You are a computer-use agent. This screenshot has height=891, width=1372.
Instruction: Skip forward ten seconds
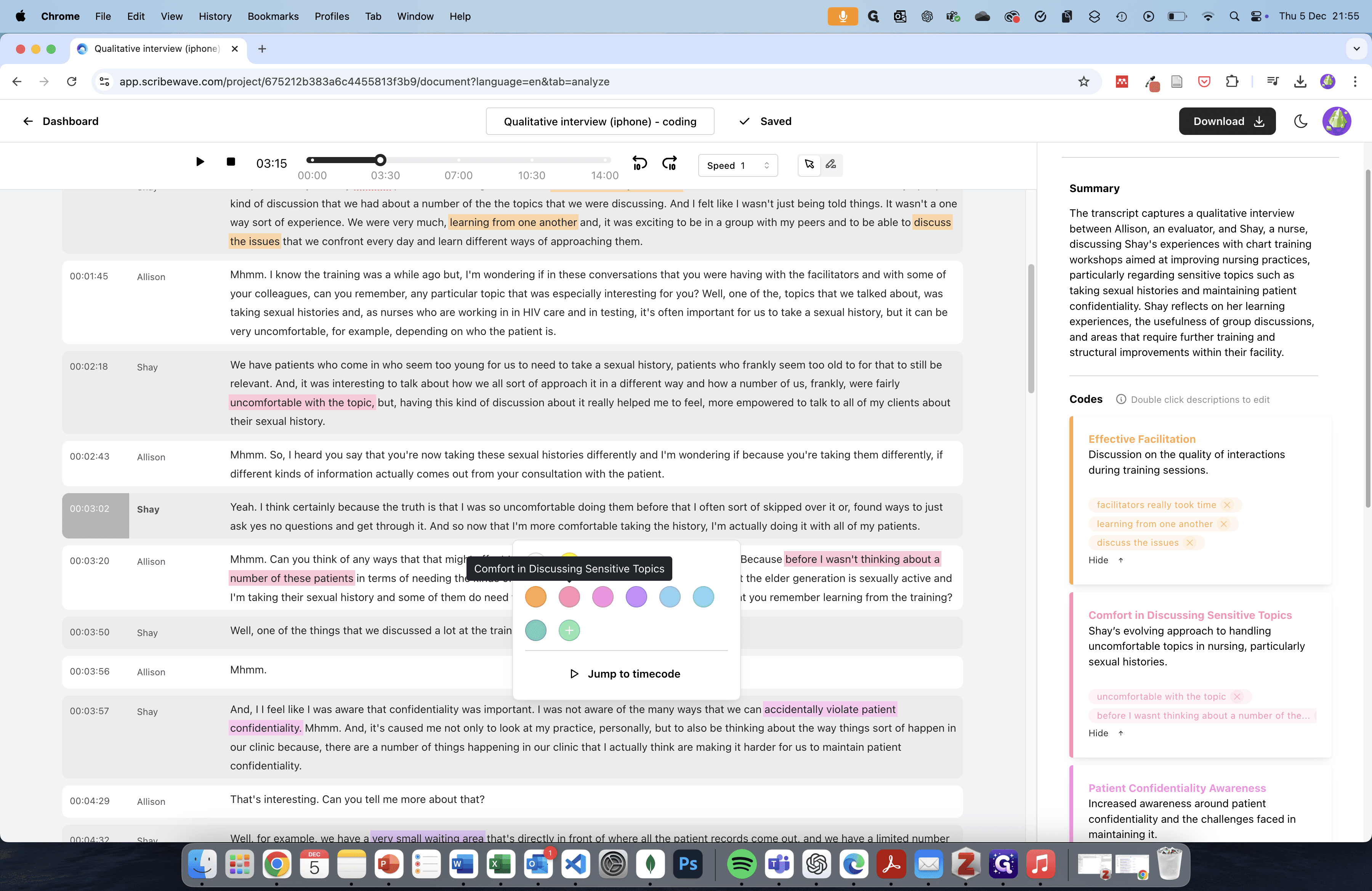tap(669, 163)
